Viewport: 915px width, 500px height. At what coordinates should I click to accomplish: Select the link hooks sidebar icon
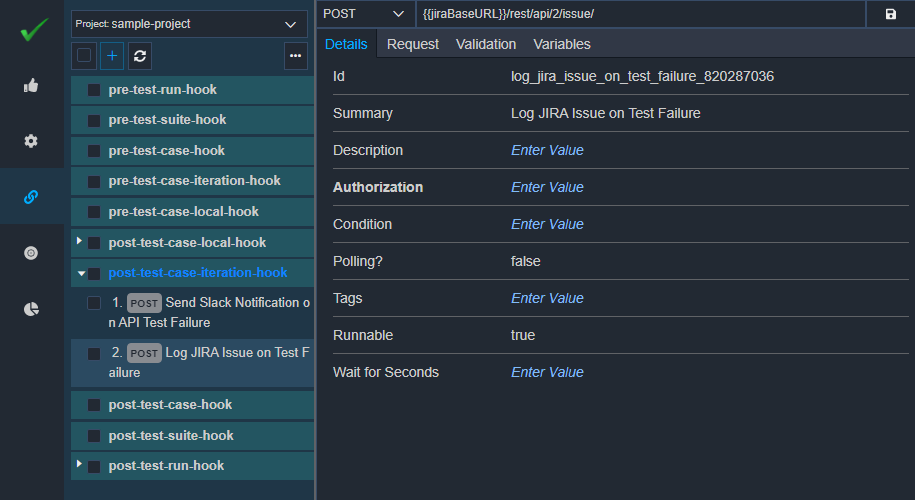[x=31, y=197]
